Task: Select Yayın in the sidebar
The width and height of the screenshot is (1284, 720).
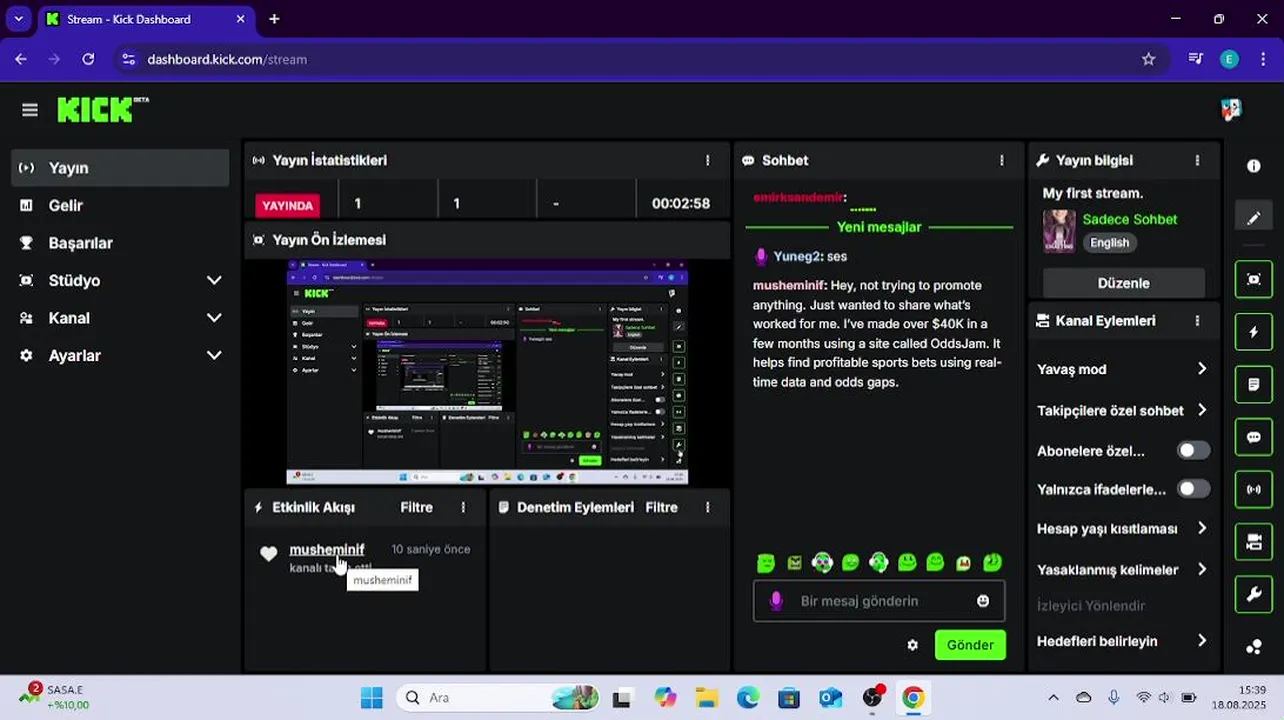Action: [x=120, y=168]
